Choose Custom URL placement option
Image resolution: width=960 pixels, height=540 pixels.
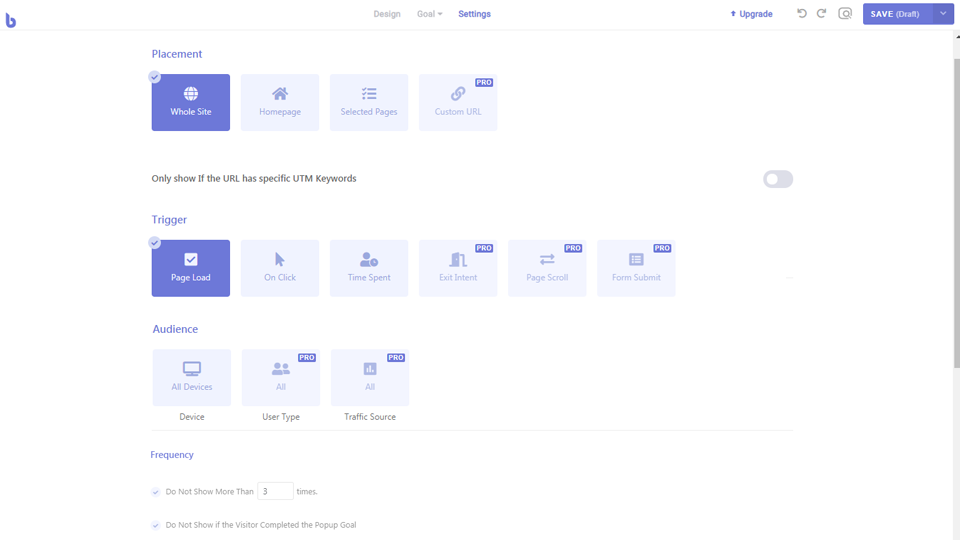pos(458,102)
